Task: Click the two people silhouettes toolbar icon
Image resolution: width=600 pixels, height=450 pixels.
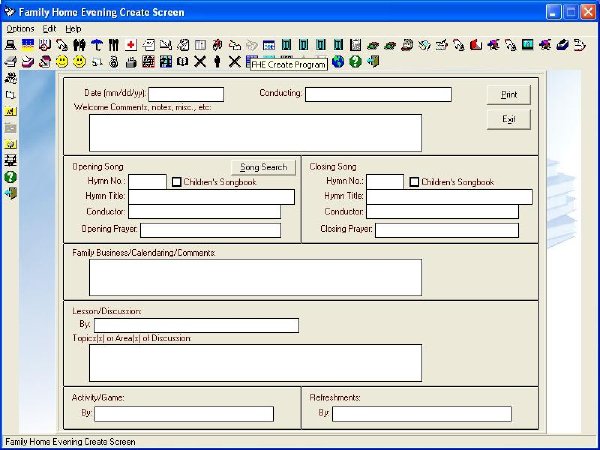Action: coord(79,45)
